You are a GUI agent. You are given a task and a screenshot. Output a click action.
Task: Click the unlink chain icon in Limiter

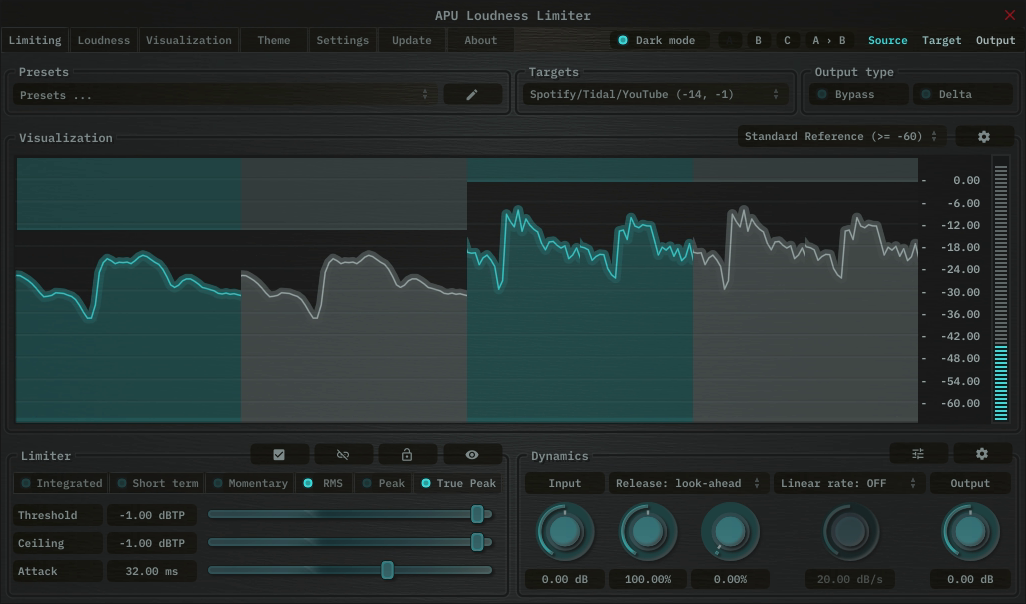343,455
